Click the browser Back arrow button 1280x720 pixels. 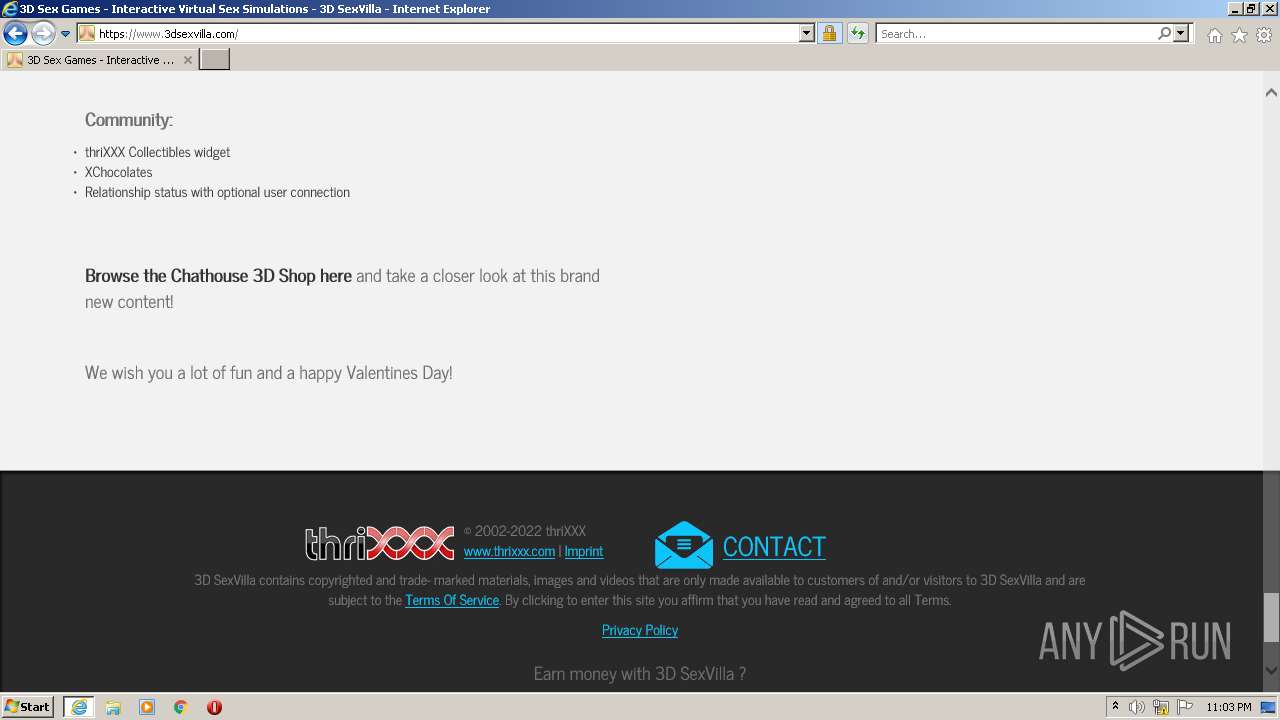[x=15, y=34]
